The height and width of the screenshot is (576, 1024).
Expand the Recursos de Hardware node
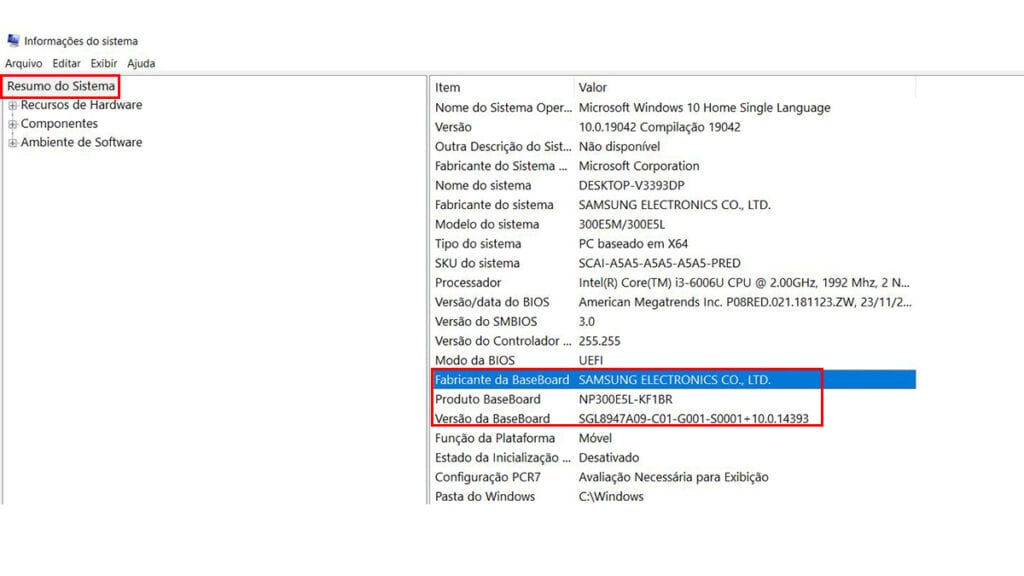(12, 105)
